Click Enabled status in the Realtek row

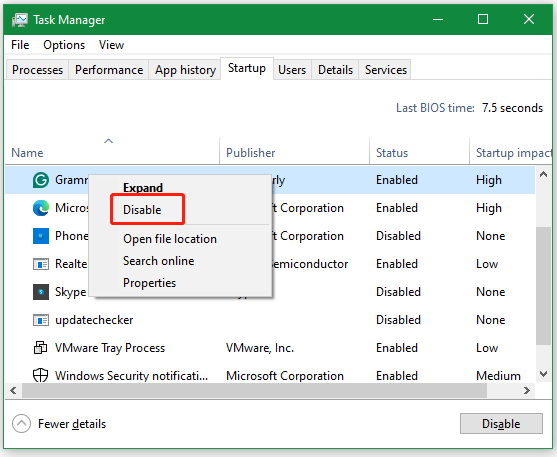397,264
